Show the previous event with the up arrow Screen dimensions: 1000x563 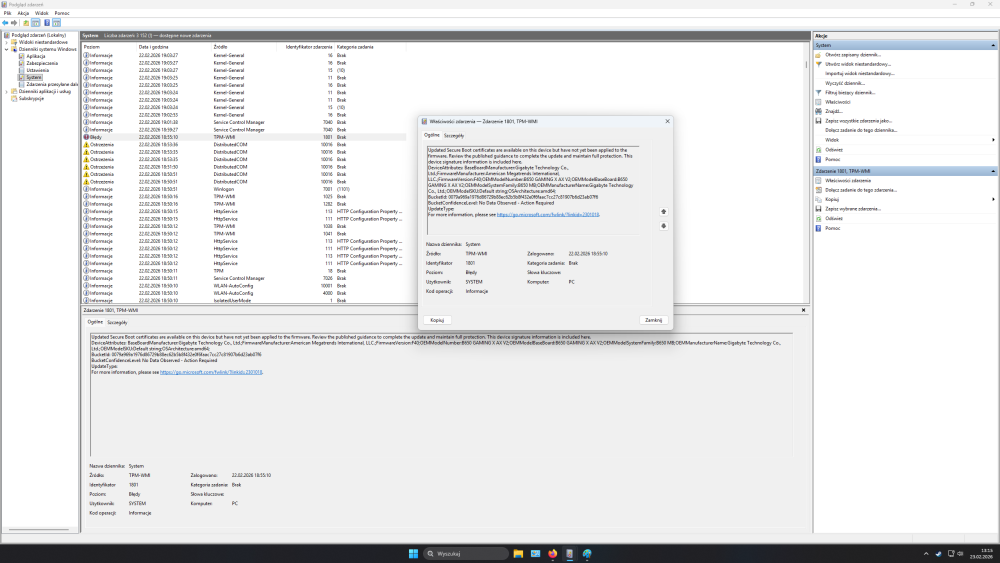tap(662, 212)
